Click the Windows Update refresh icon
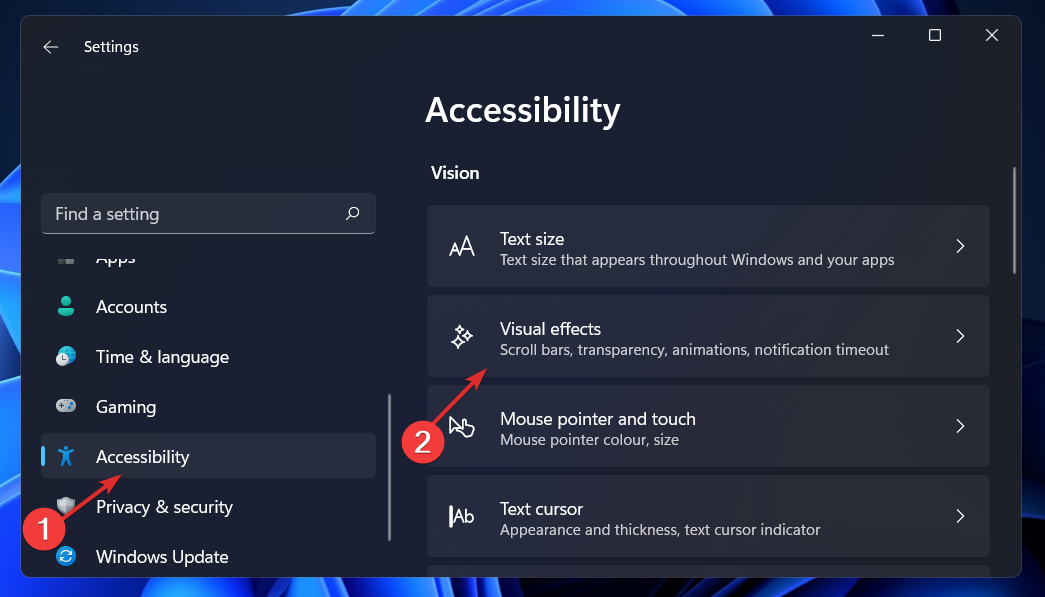The height and width of the screenshot is (597, 1045). point(66,556)
